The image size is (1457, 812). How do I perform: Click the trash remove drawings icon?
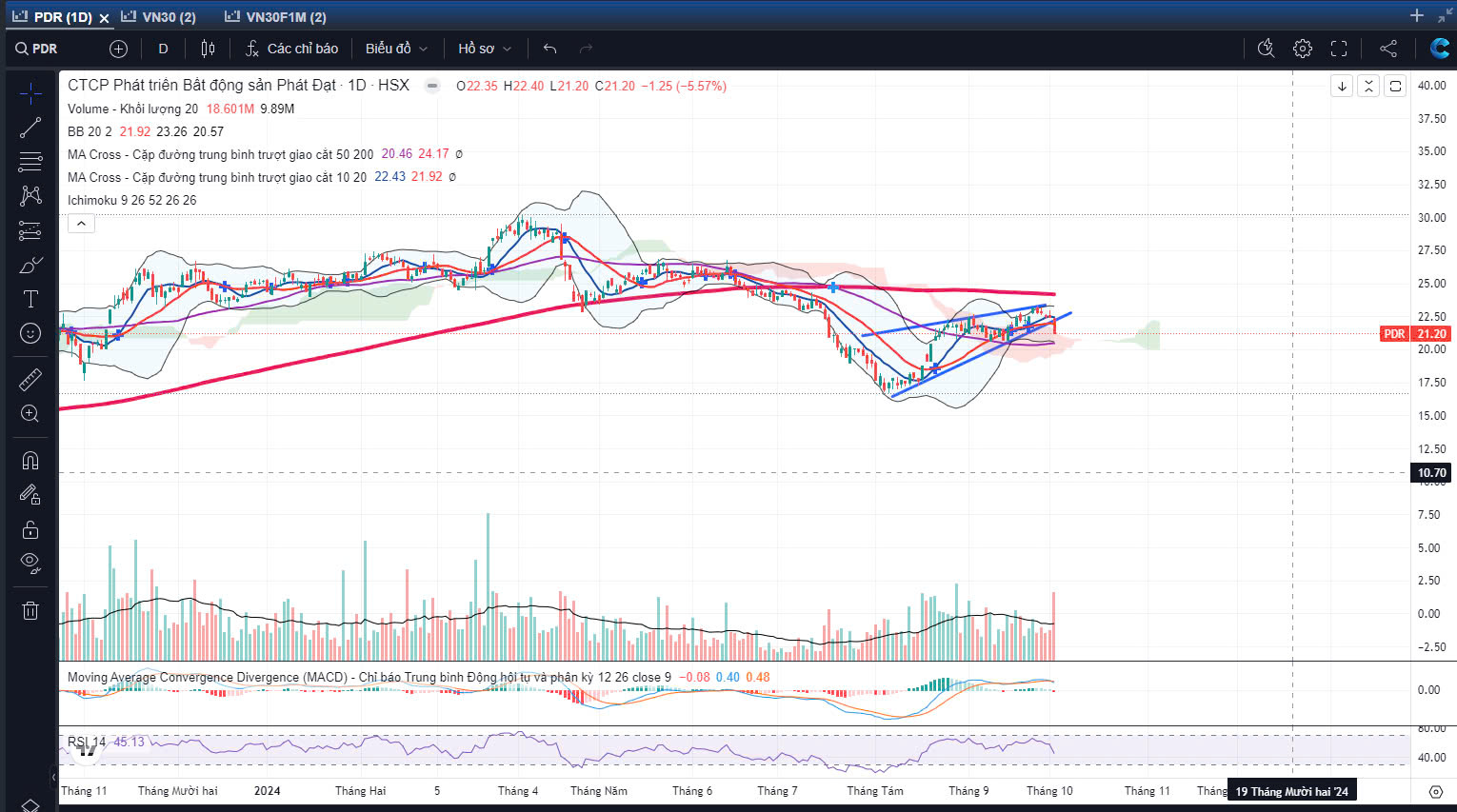(x=30, y=610)
